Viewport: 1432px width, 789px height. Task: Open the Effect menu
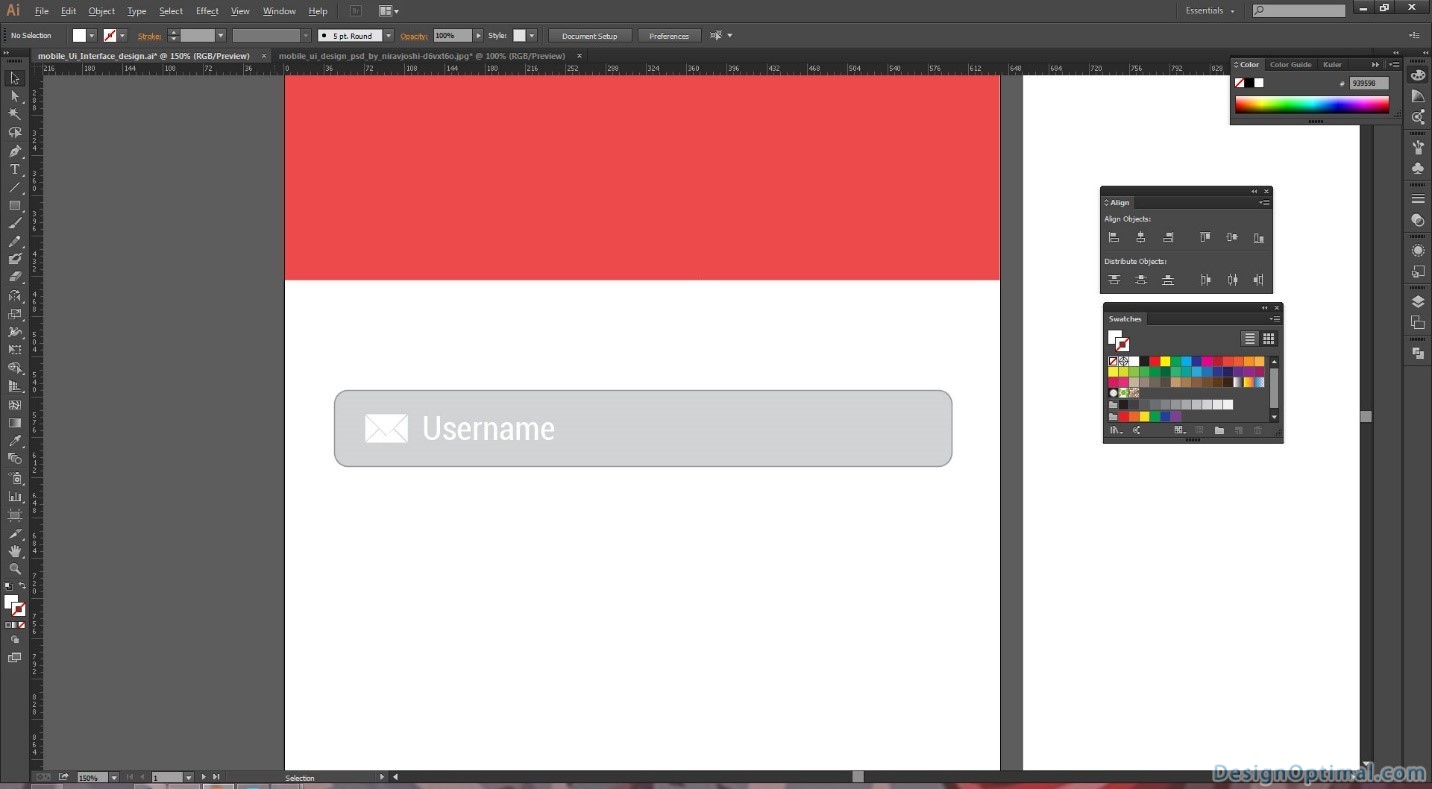tap(207, 11)
